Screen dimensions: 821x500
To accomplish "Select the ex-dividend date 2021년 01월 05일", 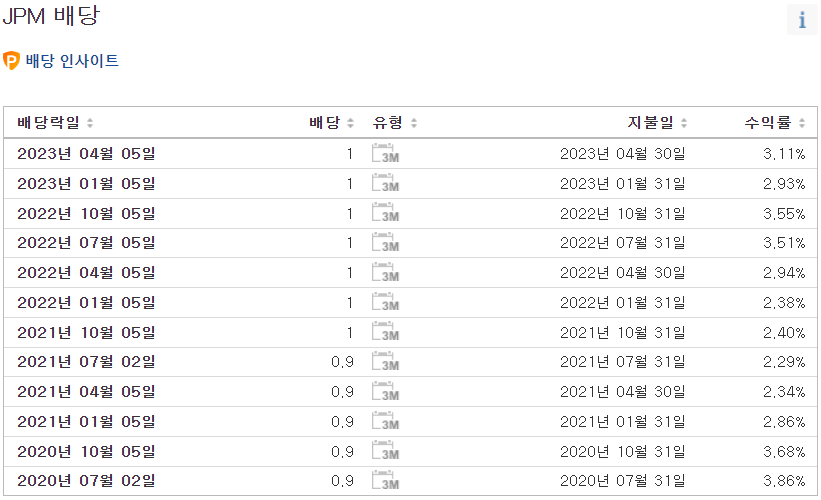I will [x=86, y=421].
